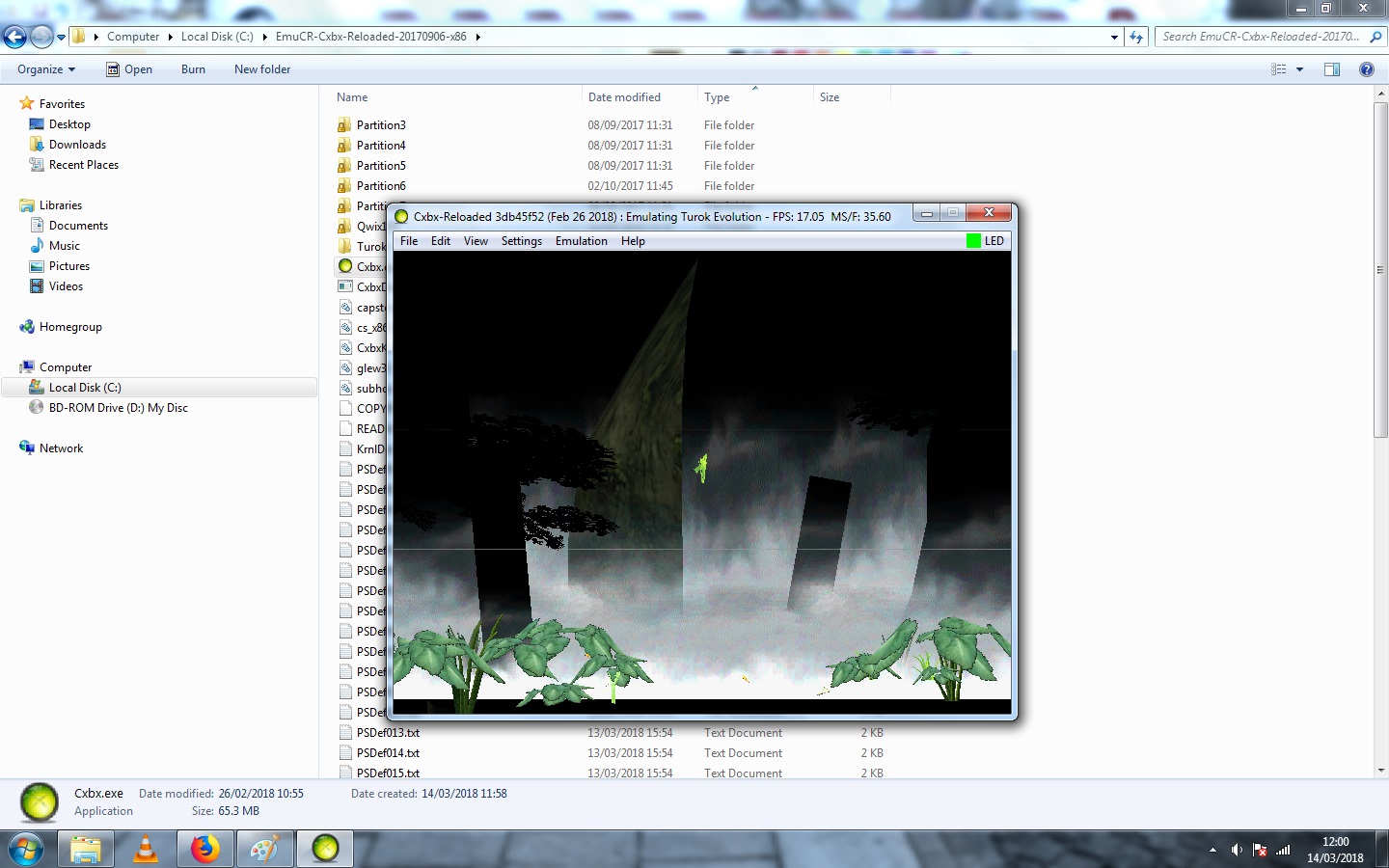Expand the arrow after Computer in address bar

tap(170, 37)
